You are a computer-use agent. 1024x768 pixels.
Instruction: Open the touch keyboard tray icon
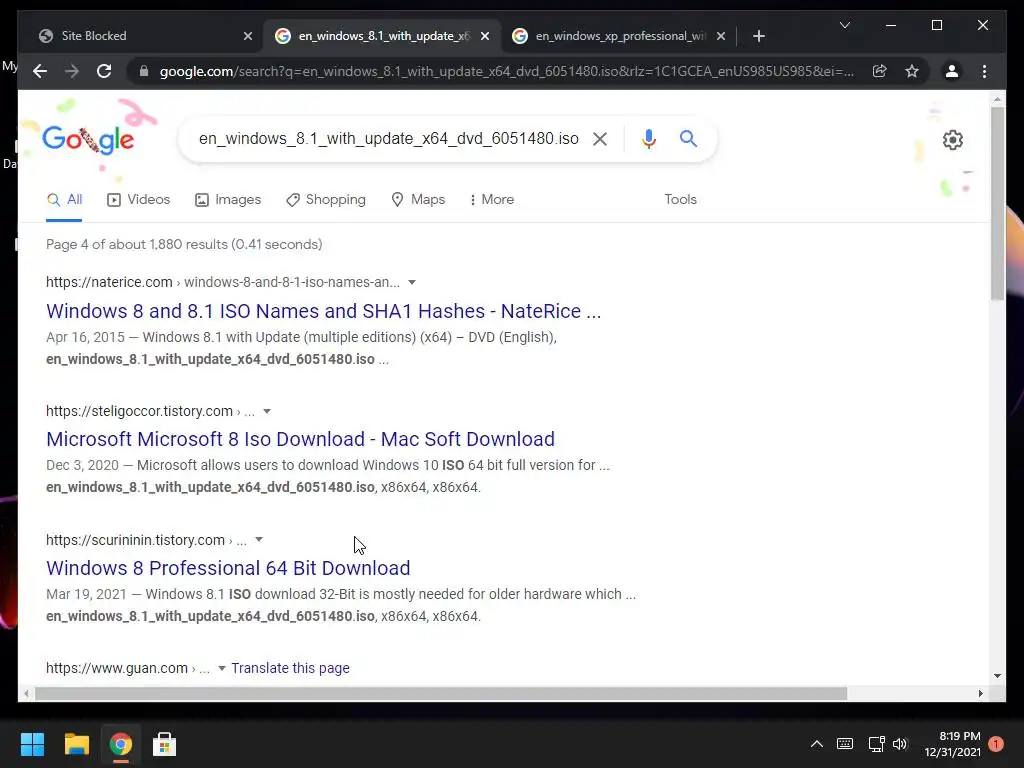tap(845, 744)
